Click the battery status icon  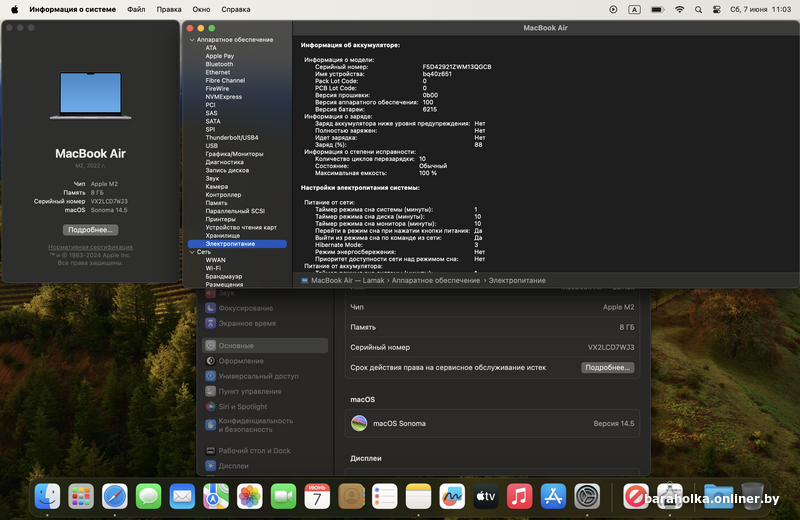[658, 9]
